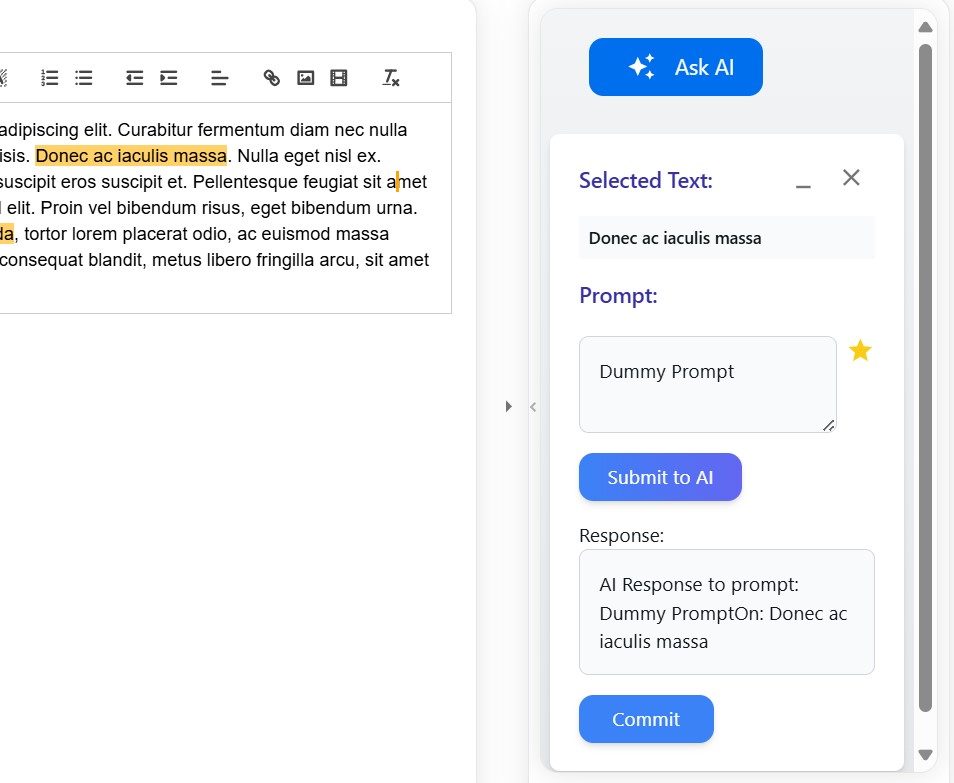
Task: Click the 'Selected Text:' heading
Action: (x=646, y=181)
